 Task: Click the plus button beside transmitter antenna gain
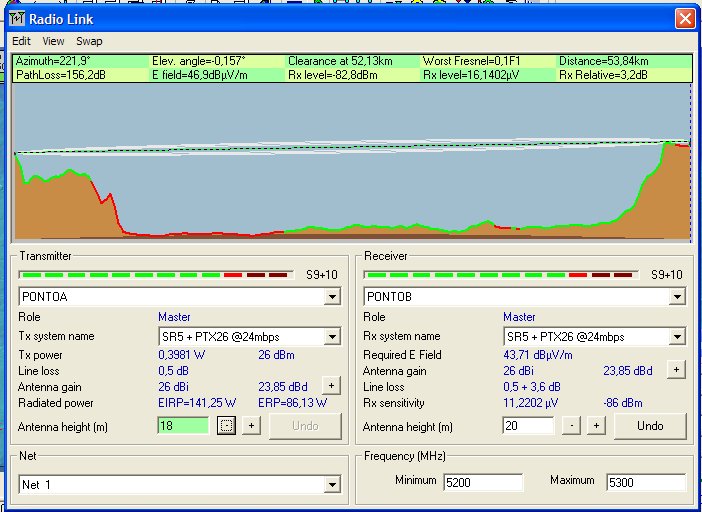(331, 386)
